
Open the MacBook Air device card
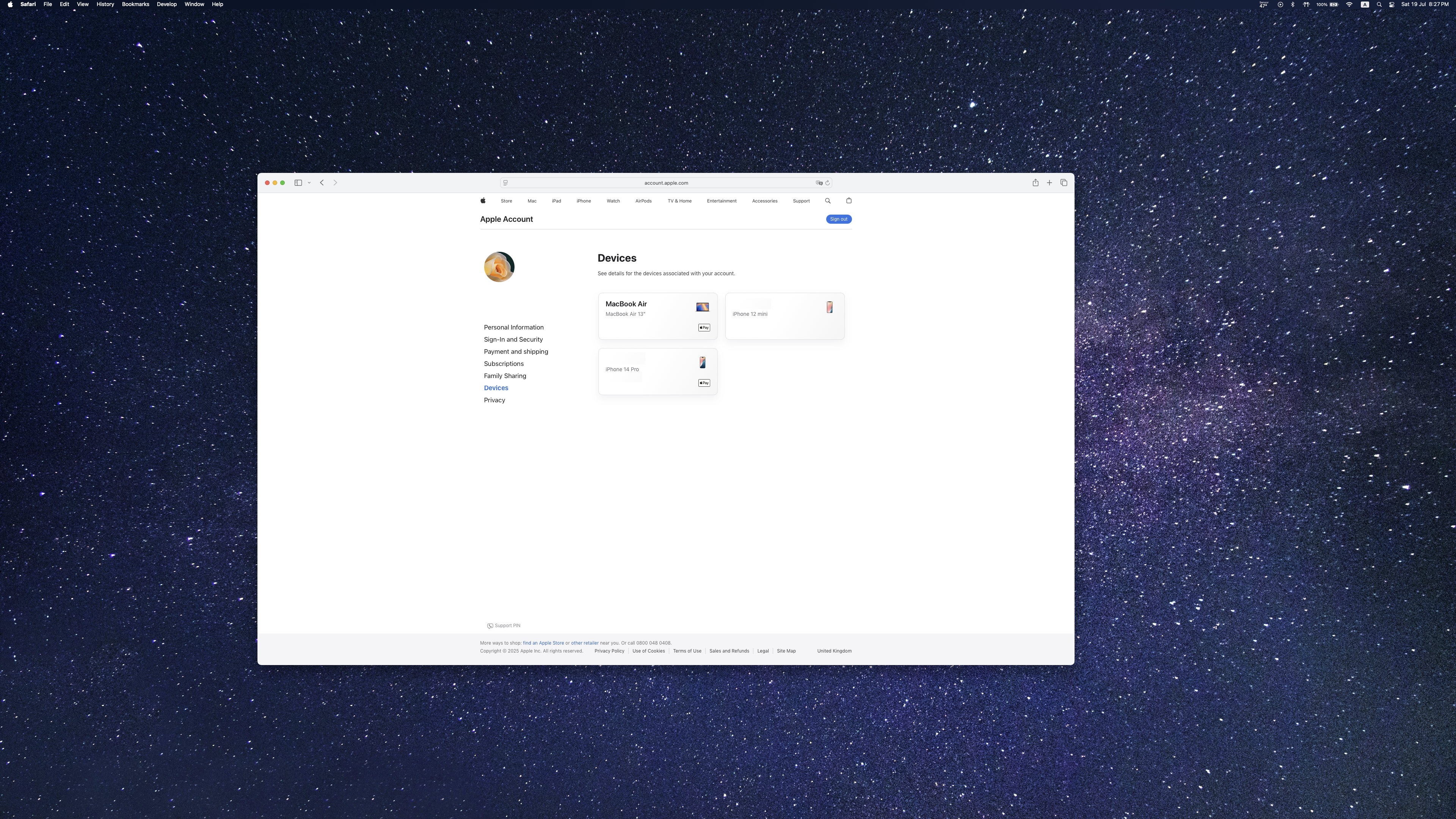658,316
